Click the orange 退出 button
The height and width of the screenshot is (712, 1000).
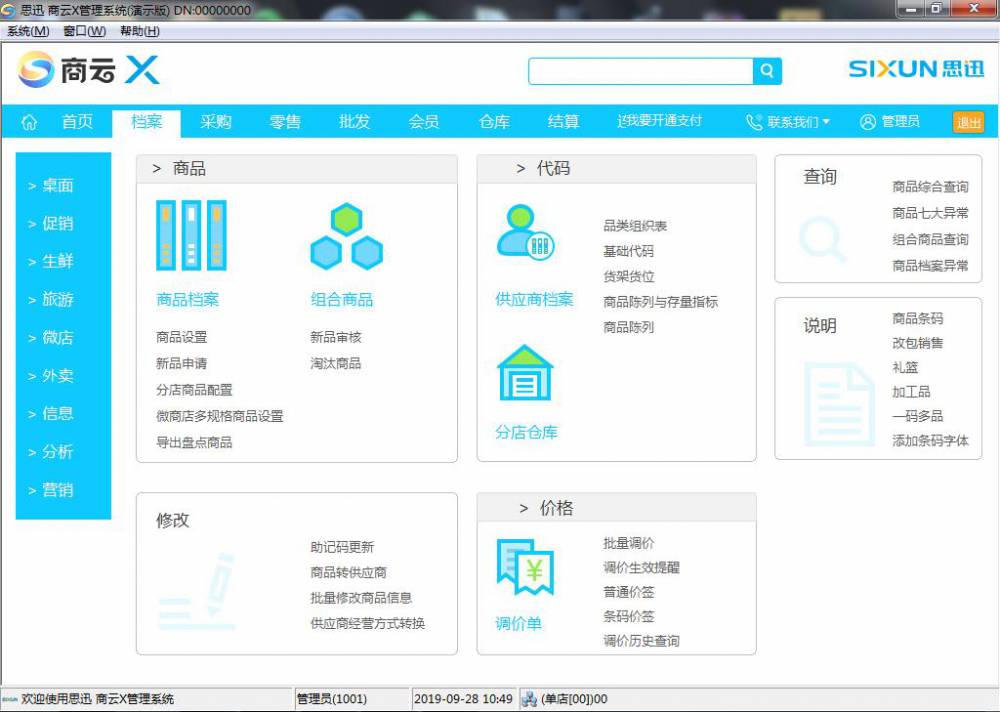click(x=968, y=122)
